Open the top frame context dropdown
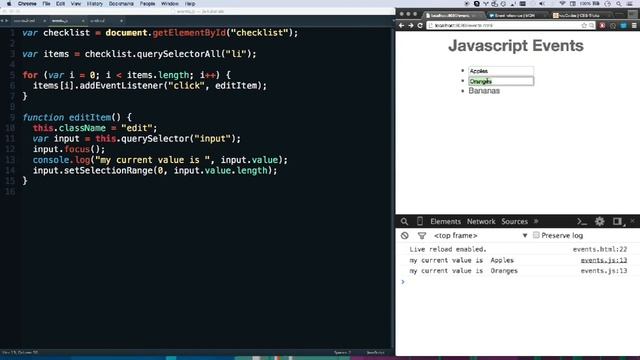The image size is (640, 360). tap(480, 236)
